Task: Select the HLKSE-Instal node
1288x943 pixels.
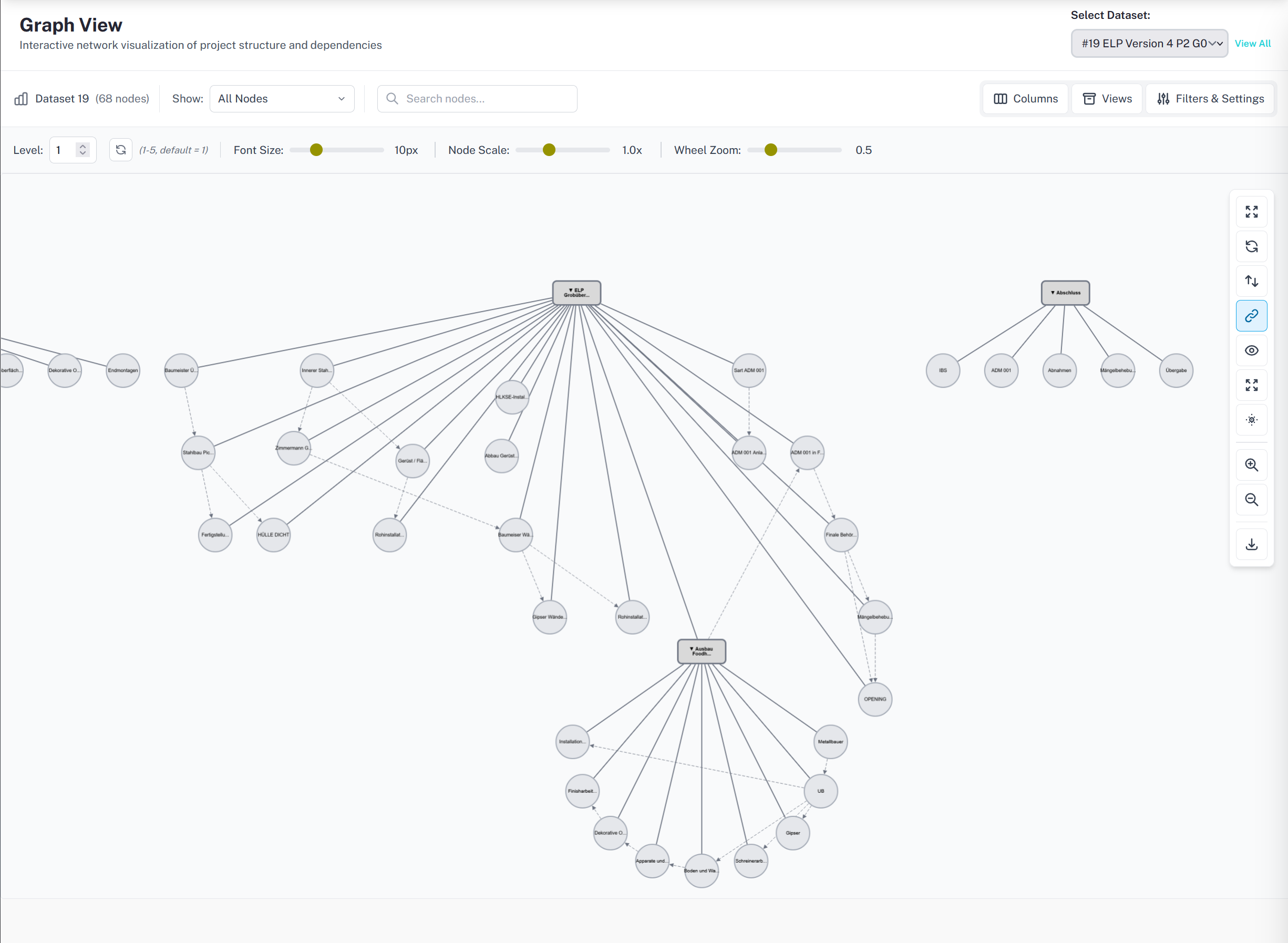Action: pos(512,397)
